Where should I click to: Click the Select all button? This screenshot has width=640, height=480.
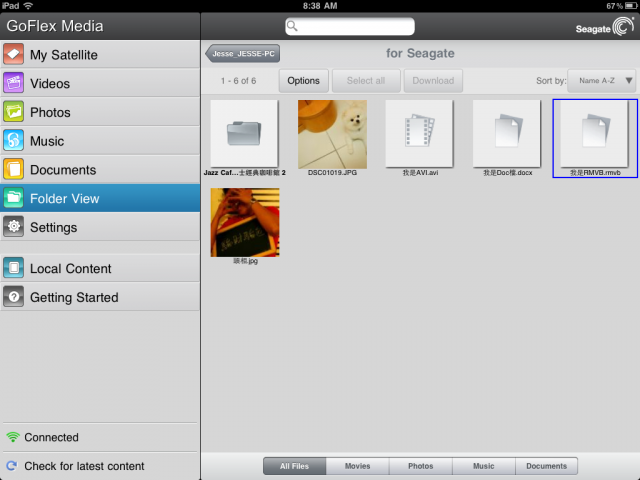[x=366, y=81]
